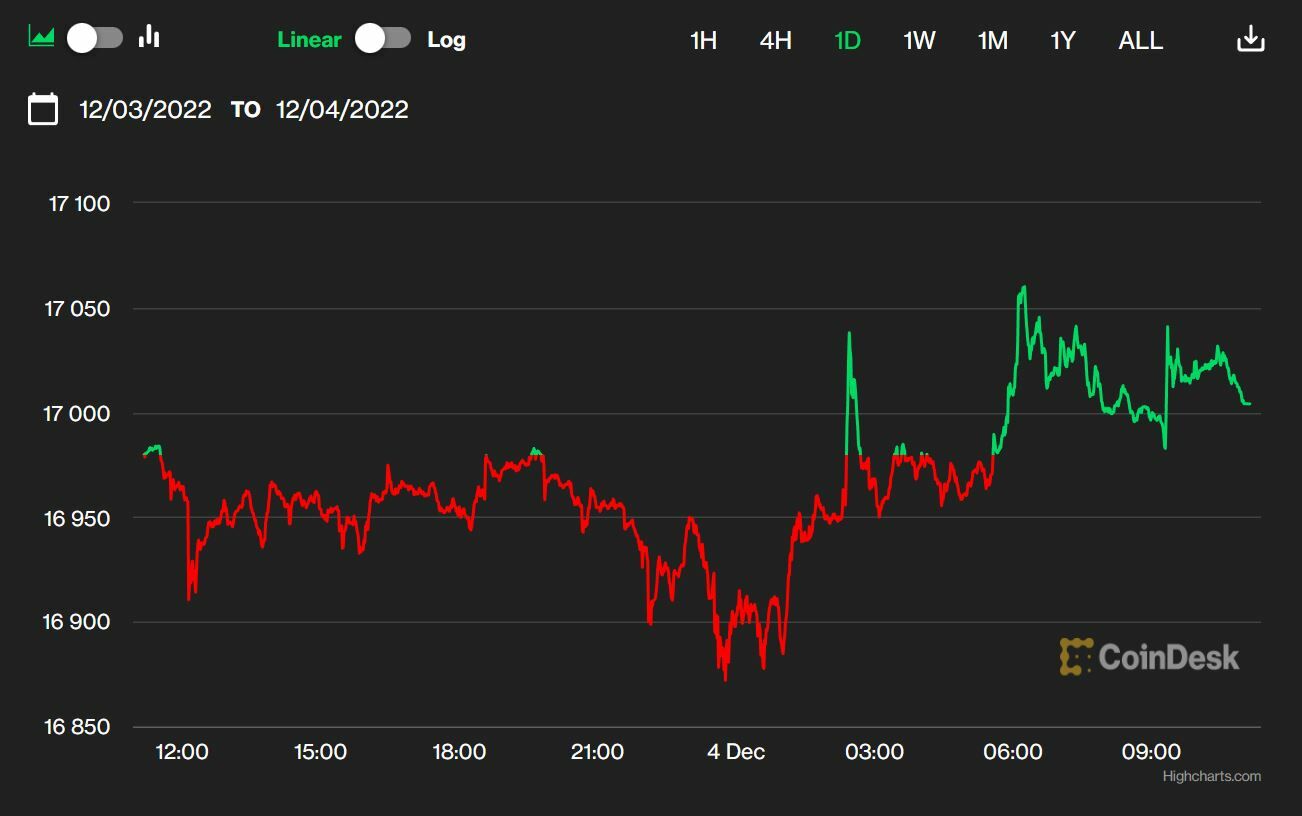Open the Highcharts.com credit link
The width and height of the screenshot is (1302, 816).
(x=1212, y=776)
